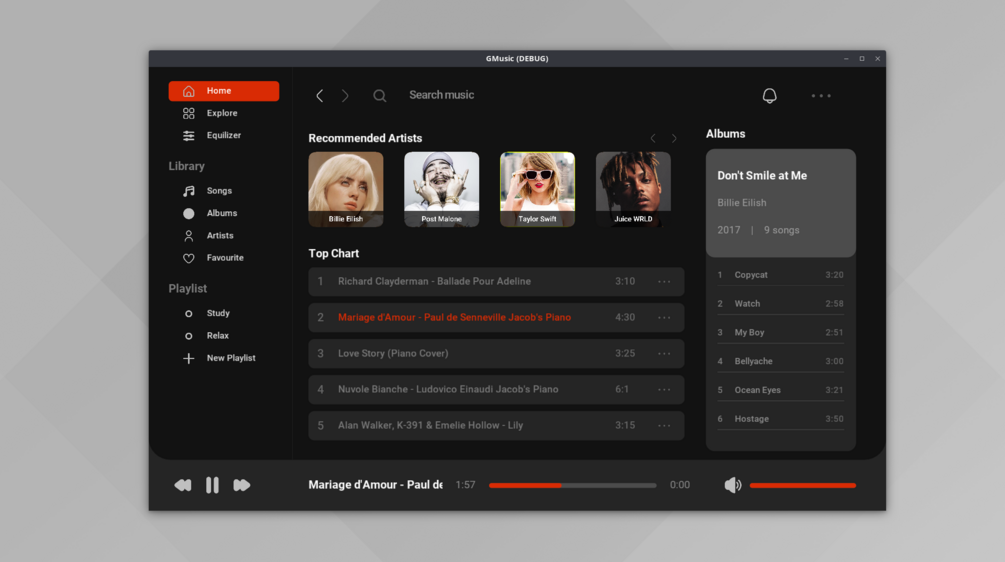Skip to the next track

click(x=242, y=485)
